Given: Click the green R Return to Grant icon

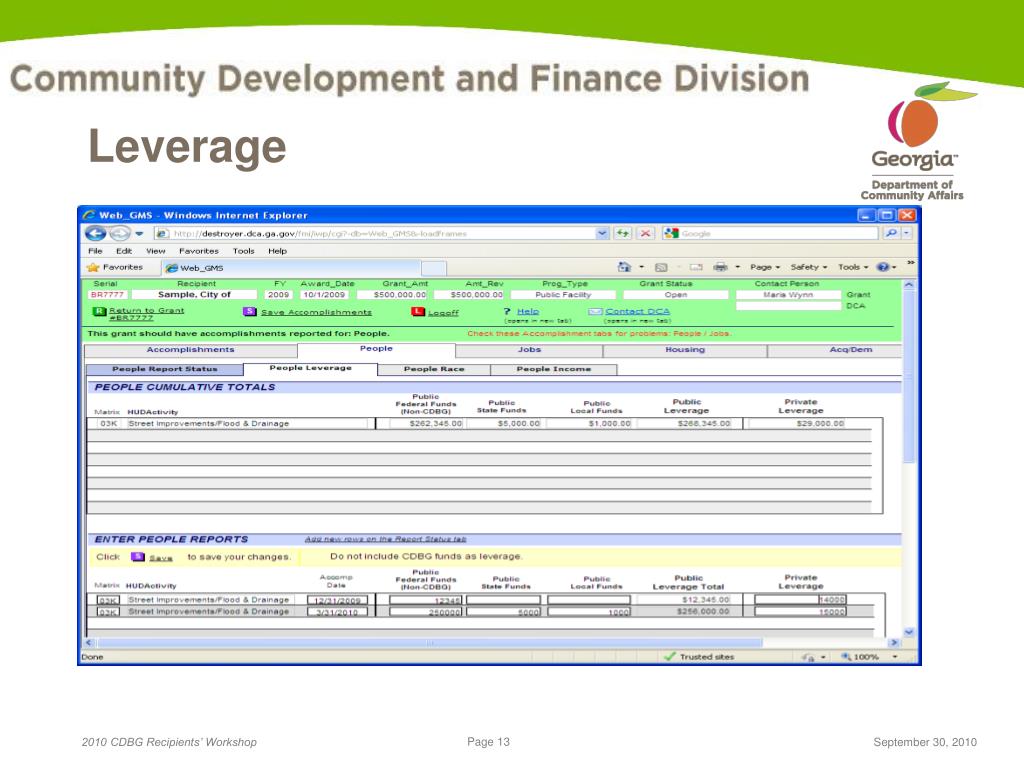Looking at the screenshot, I should click(99, 312).
